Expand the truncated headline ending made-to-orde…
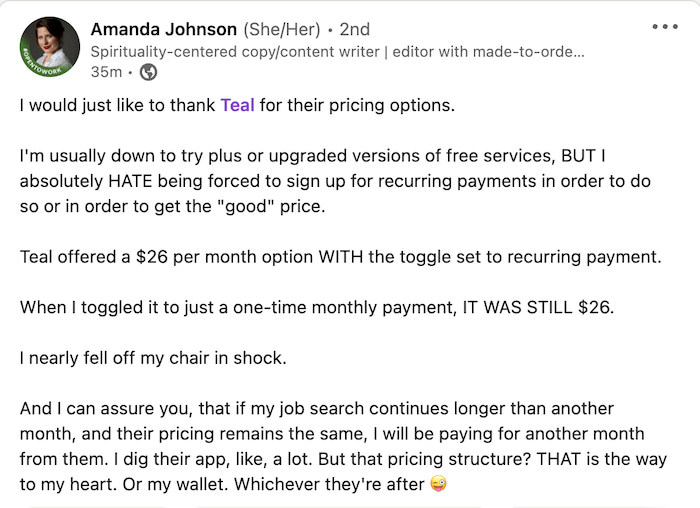The height and width of the screenshot is (508, 700). [x=529, y=52]
